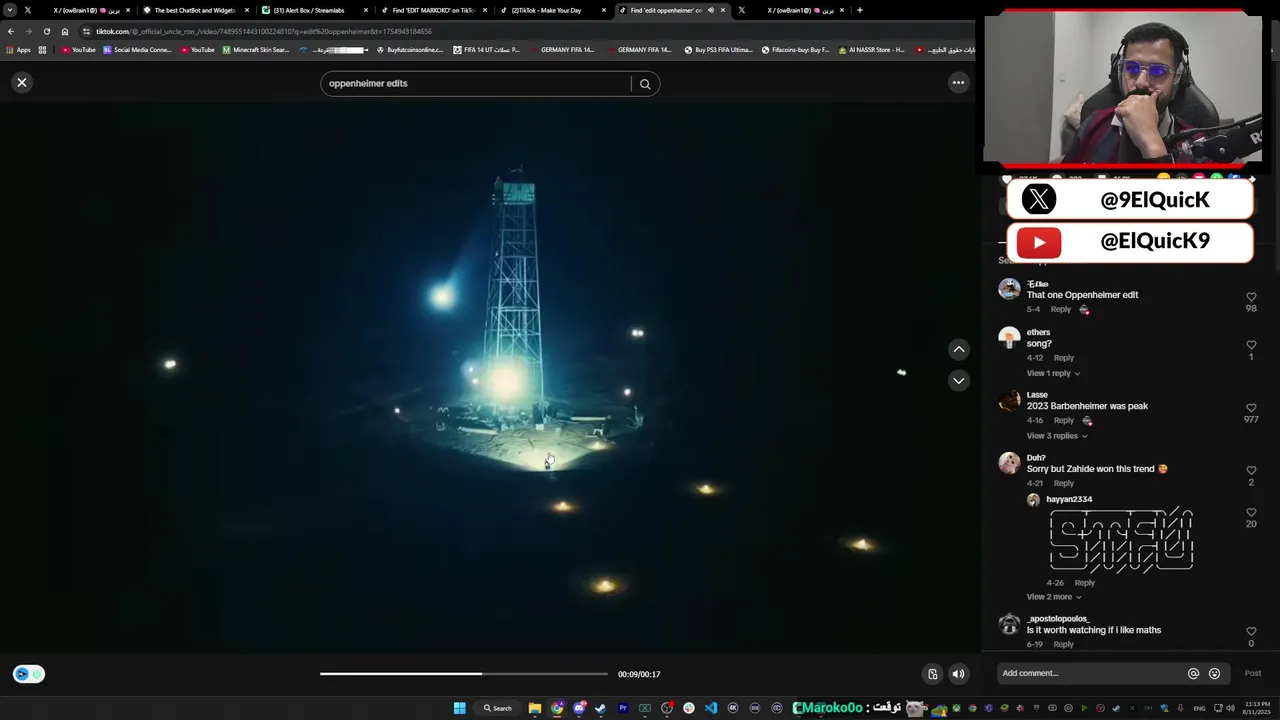Screen dimensions: 1280x720
Task: Switch to 'Find EDIT MARKOKO on TikTok' tab
Action: pos(433,10)
